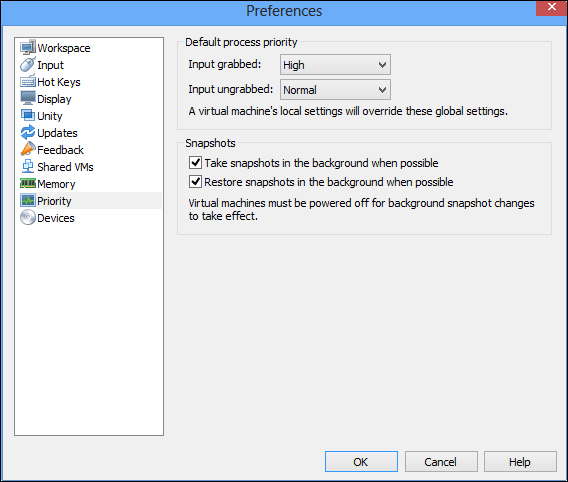Open the Memory chip icon
The image size is (568, 482).
pos(28,184)
